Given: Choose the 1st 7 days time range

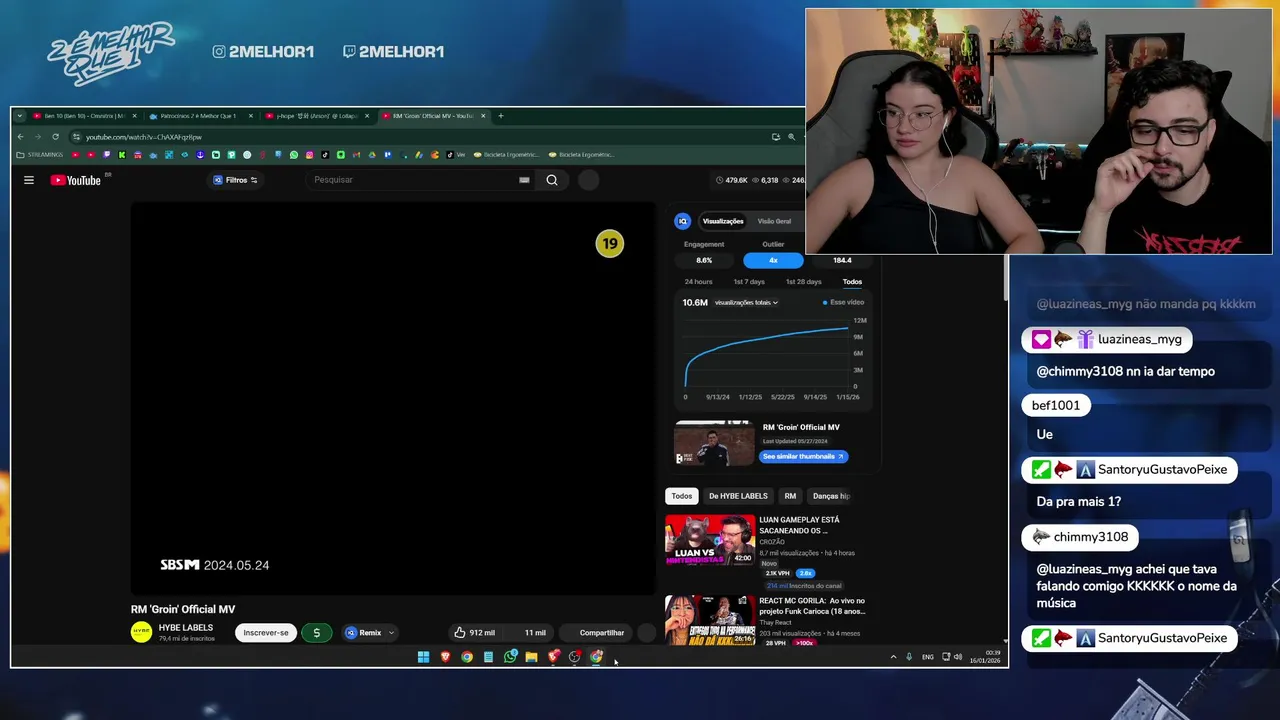Looking at the screenshot, I should click(749, 282).
